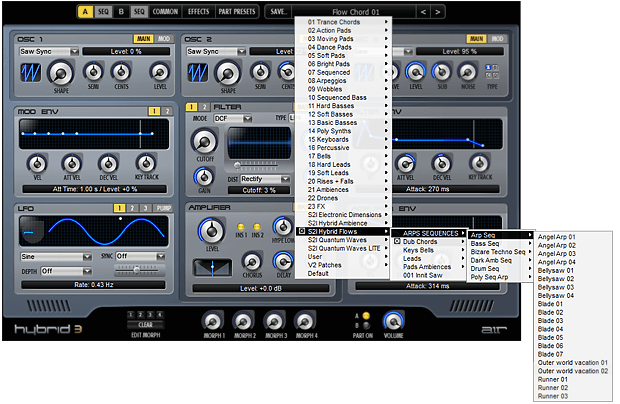The width and height of the screenshot is (620, 404).
Task: Click the filter Gain knob
Action: coord(204,177)
